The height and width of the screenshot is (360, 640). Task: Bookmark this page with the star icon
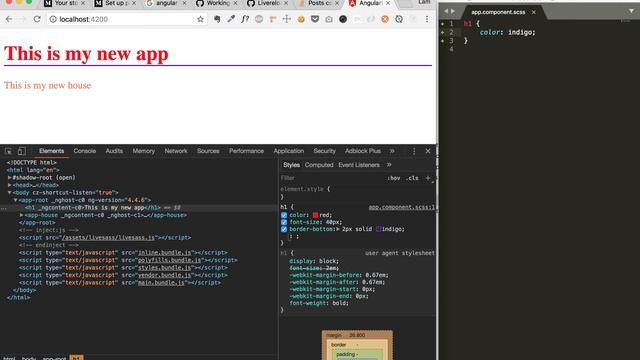click(x=200, y=19)
